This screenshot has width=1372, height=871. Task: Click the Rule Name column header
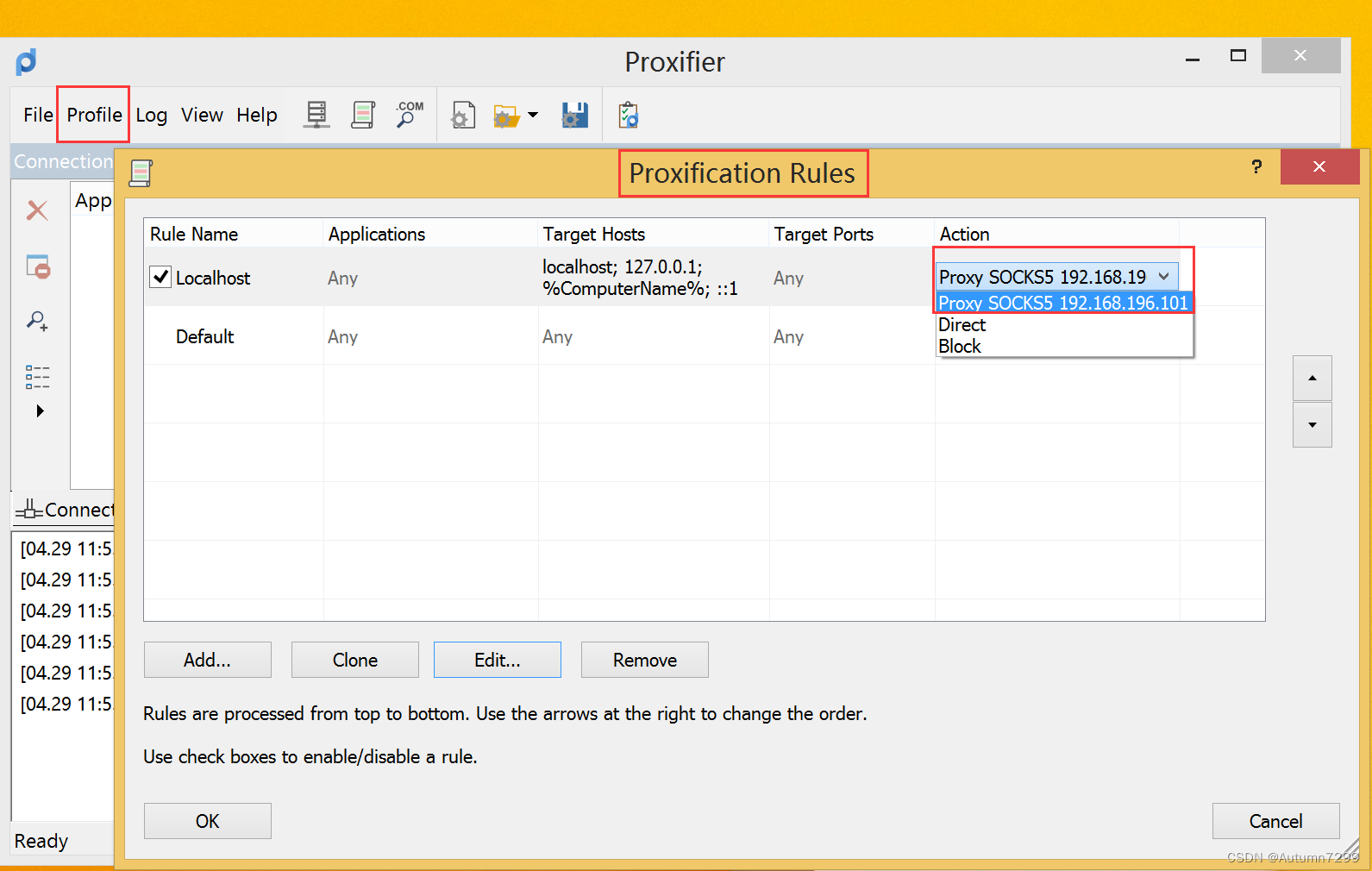233,234
